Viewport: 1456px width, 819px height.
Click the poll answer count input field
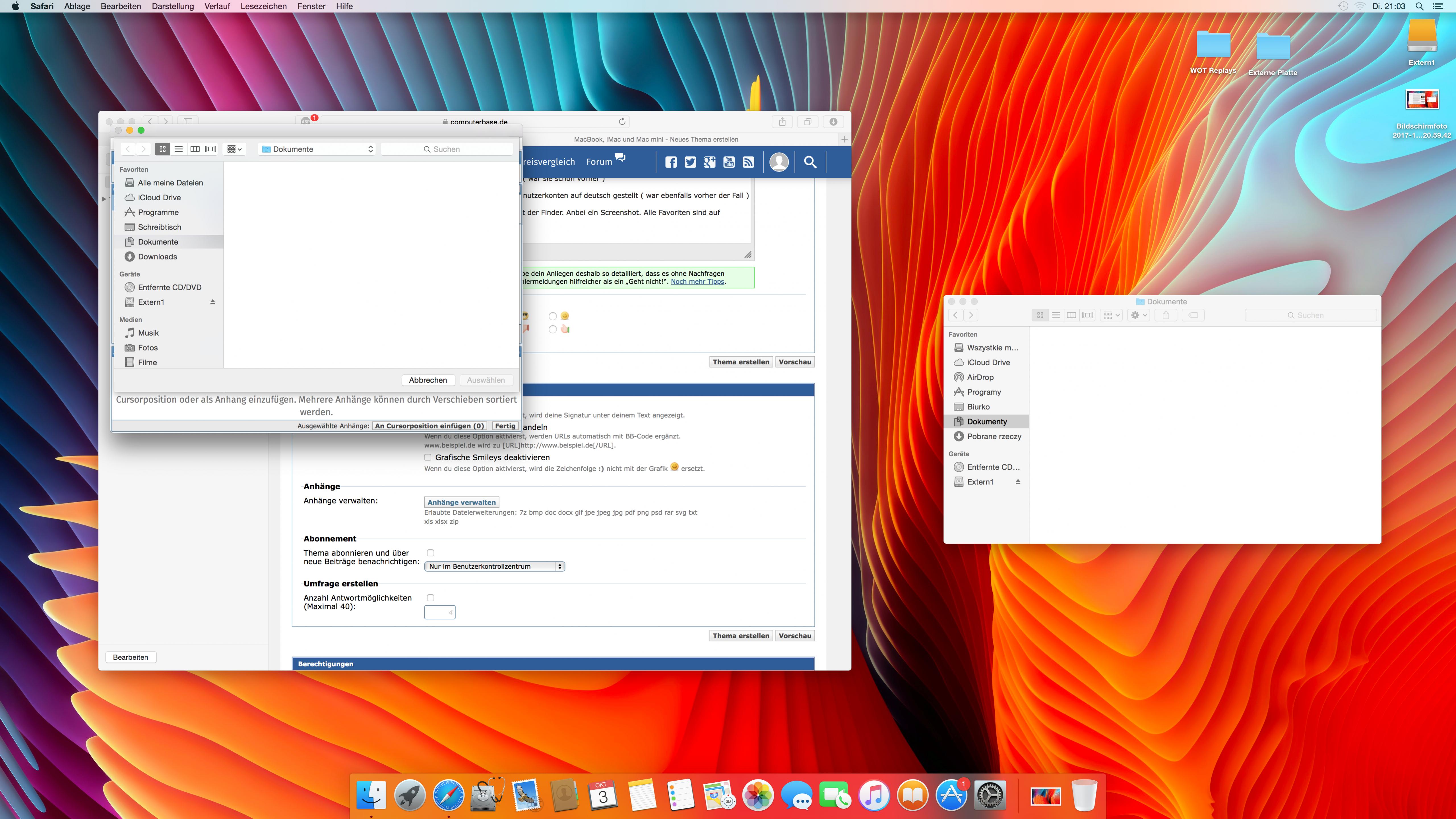tap(440, 612)
